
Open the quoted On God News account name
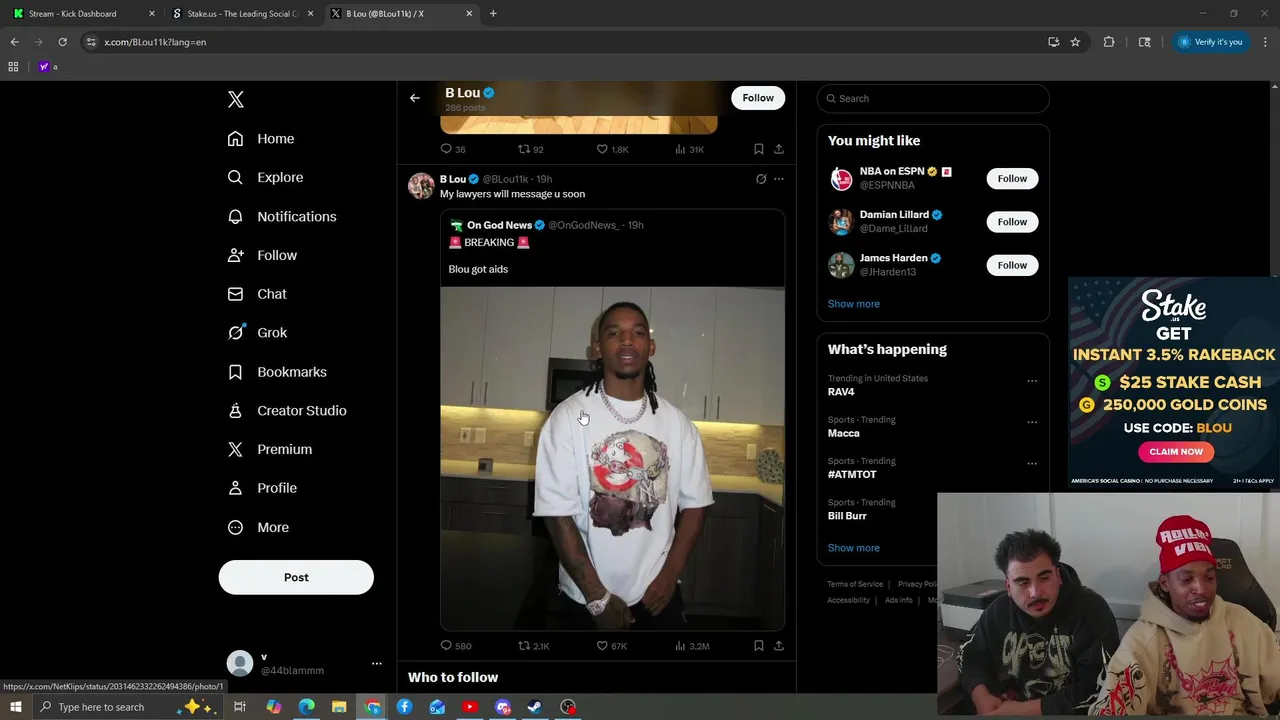(499, 225)
